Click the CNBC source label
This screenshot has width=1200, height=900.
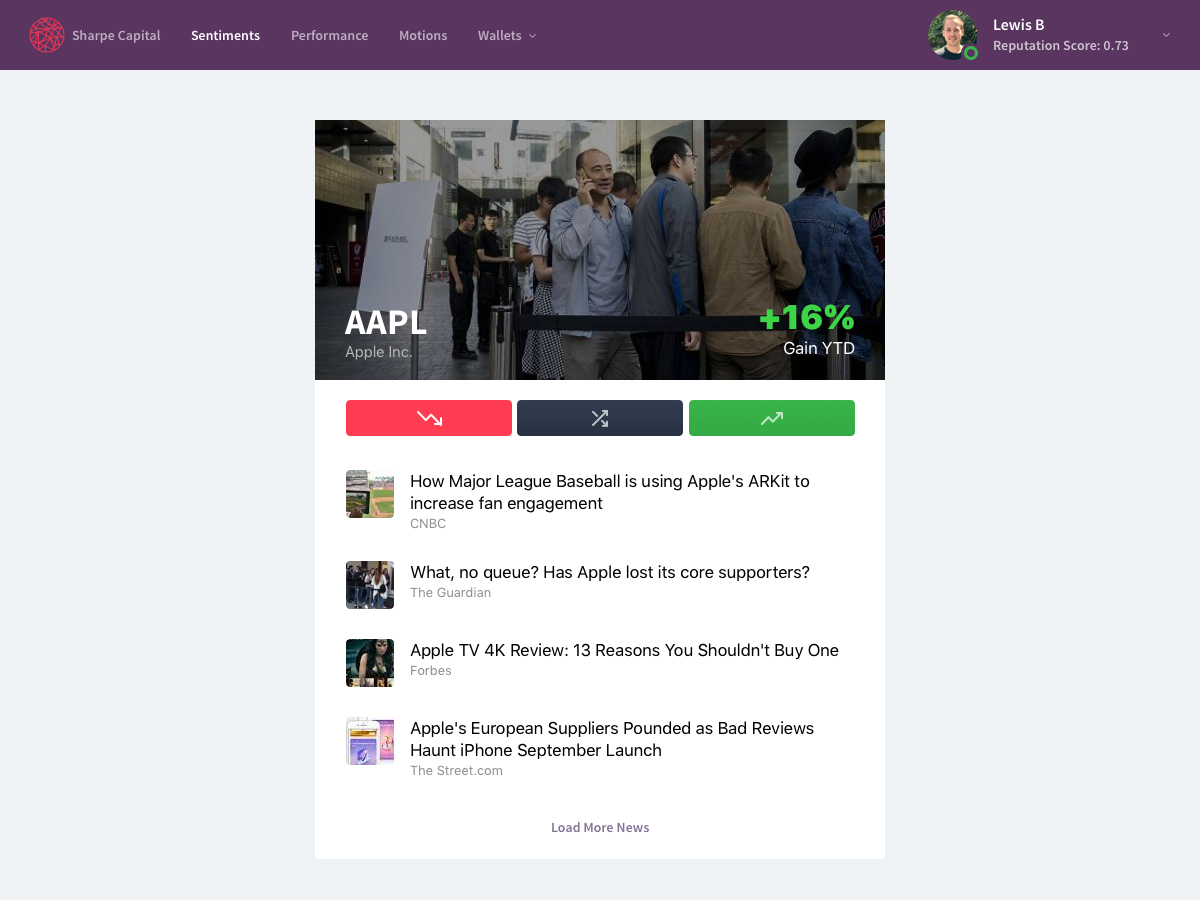[x=428, y=523]
